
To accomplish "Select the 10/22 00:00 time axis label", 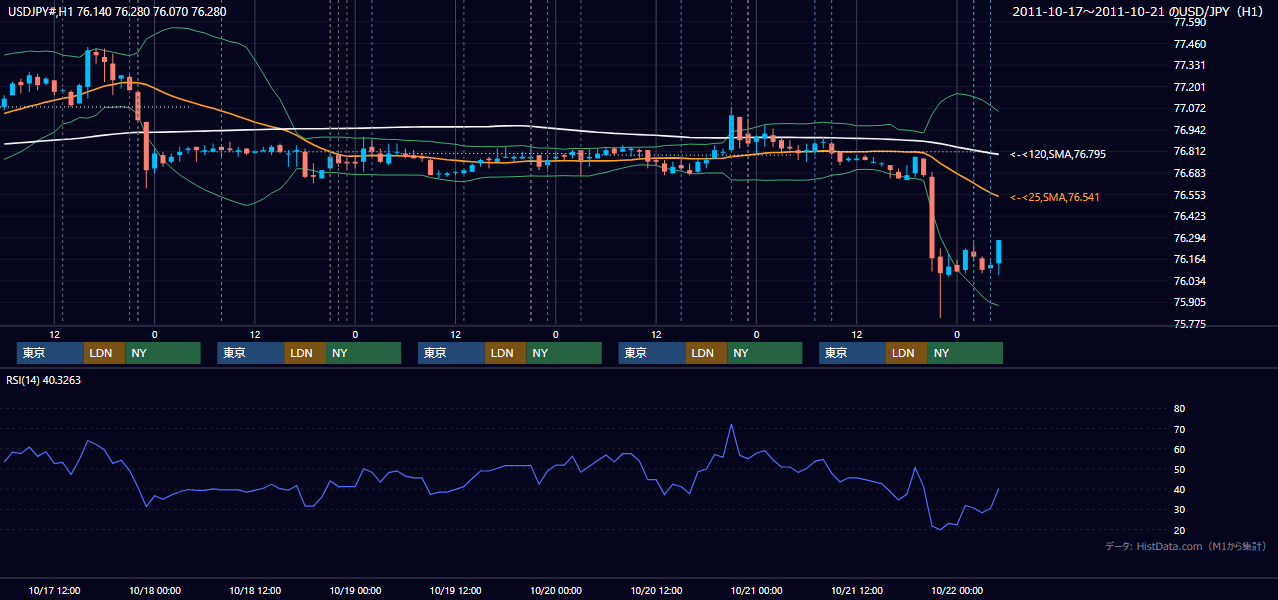I will pyautogui.click(x=957, y=590).
